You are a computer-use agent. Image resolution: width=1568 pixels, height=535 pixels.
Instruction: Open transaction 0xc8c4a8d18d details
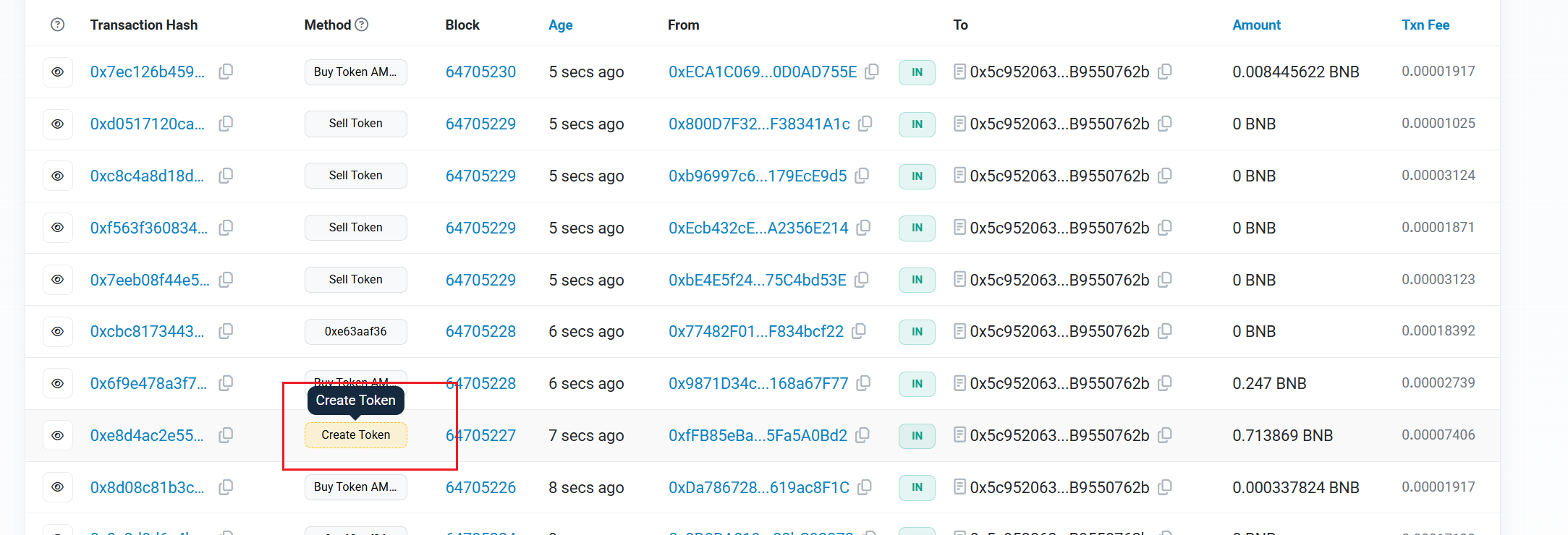point(147,176)
